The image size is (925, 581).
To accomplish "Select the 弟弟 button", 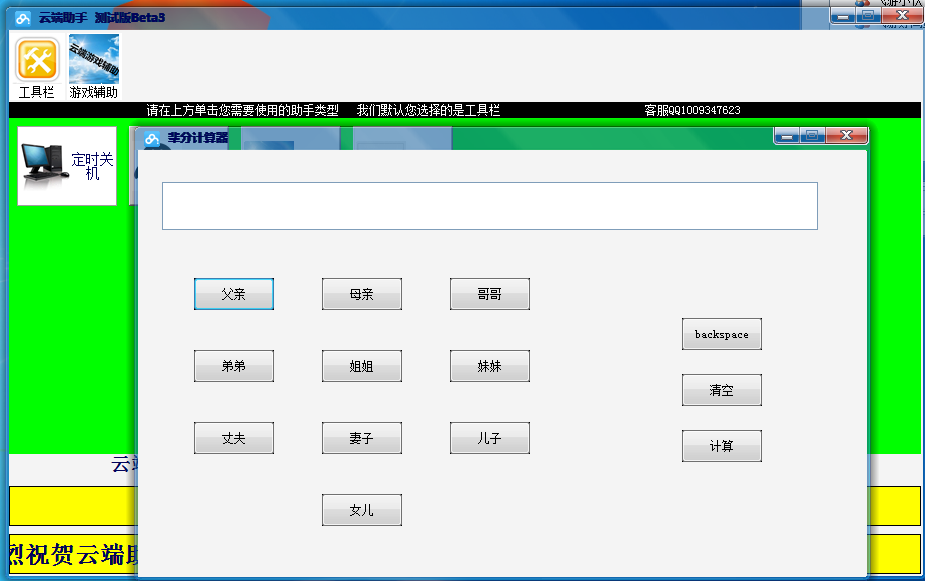I will pyautogui.click(x=234, y=366).
